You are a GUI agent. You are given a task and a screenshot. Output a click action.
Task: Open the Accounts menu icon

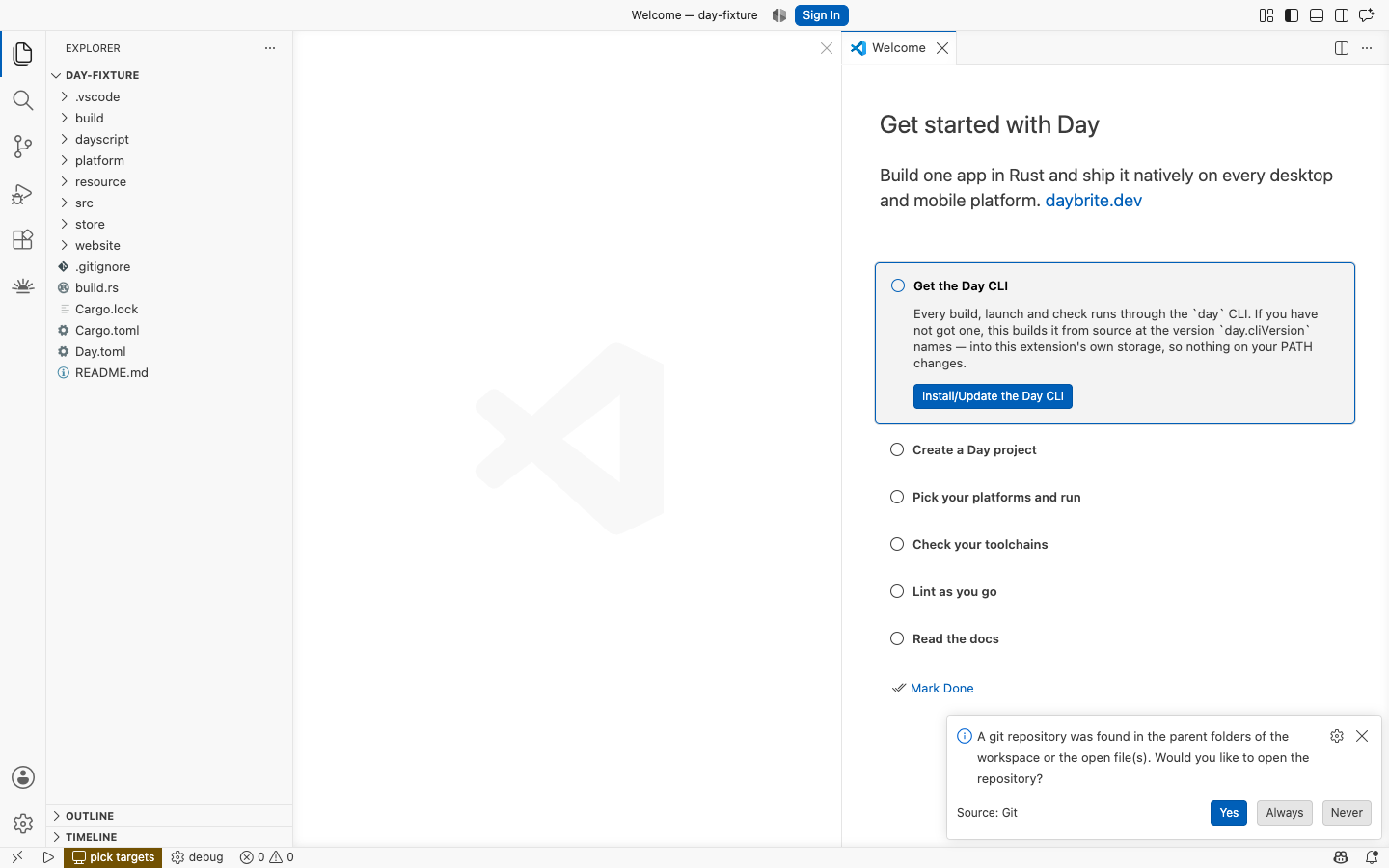(23, 777)
